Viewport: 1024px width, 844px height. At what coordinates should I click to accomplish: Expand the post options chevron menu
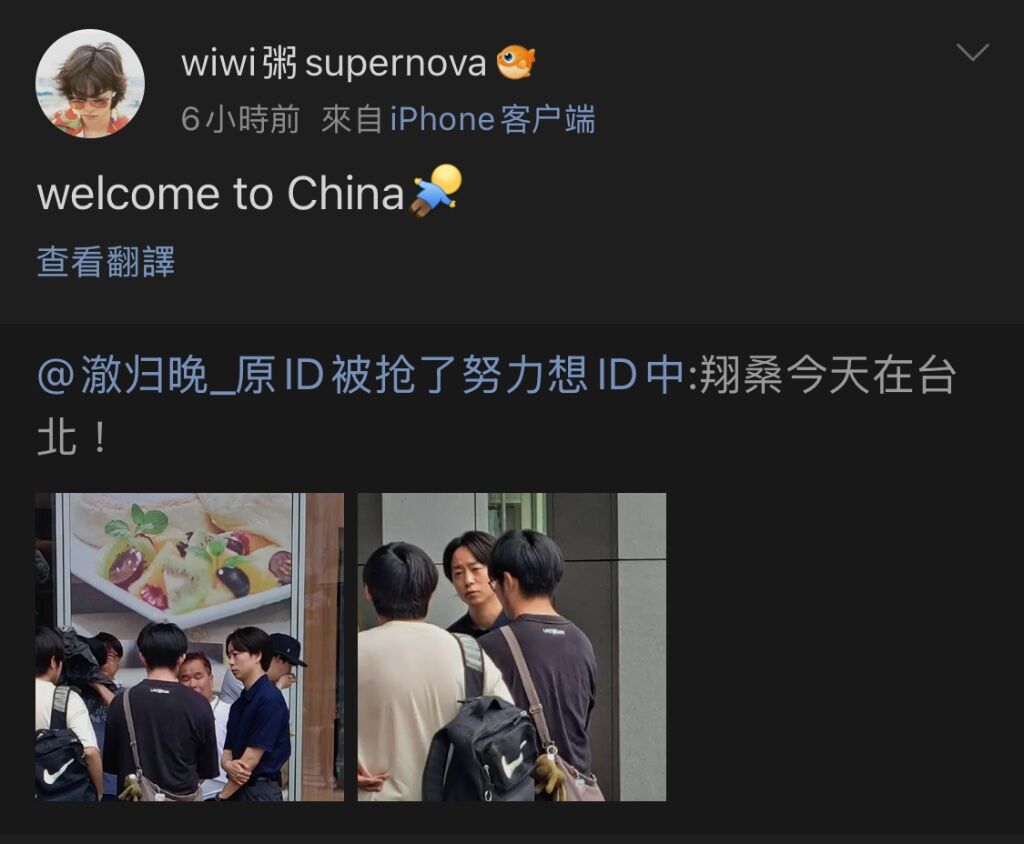pyautogui.click(x=972, y=52)
